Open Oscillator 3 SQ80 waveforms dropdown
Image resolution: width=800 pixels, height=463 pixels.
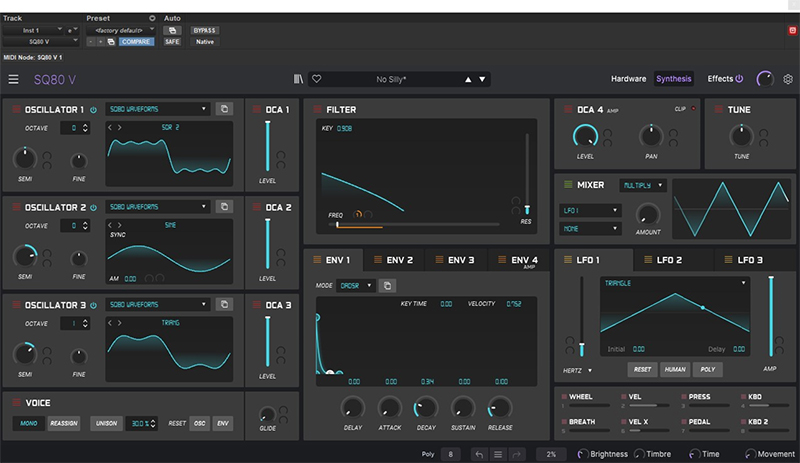point(158,304)
